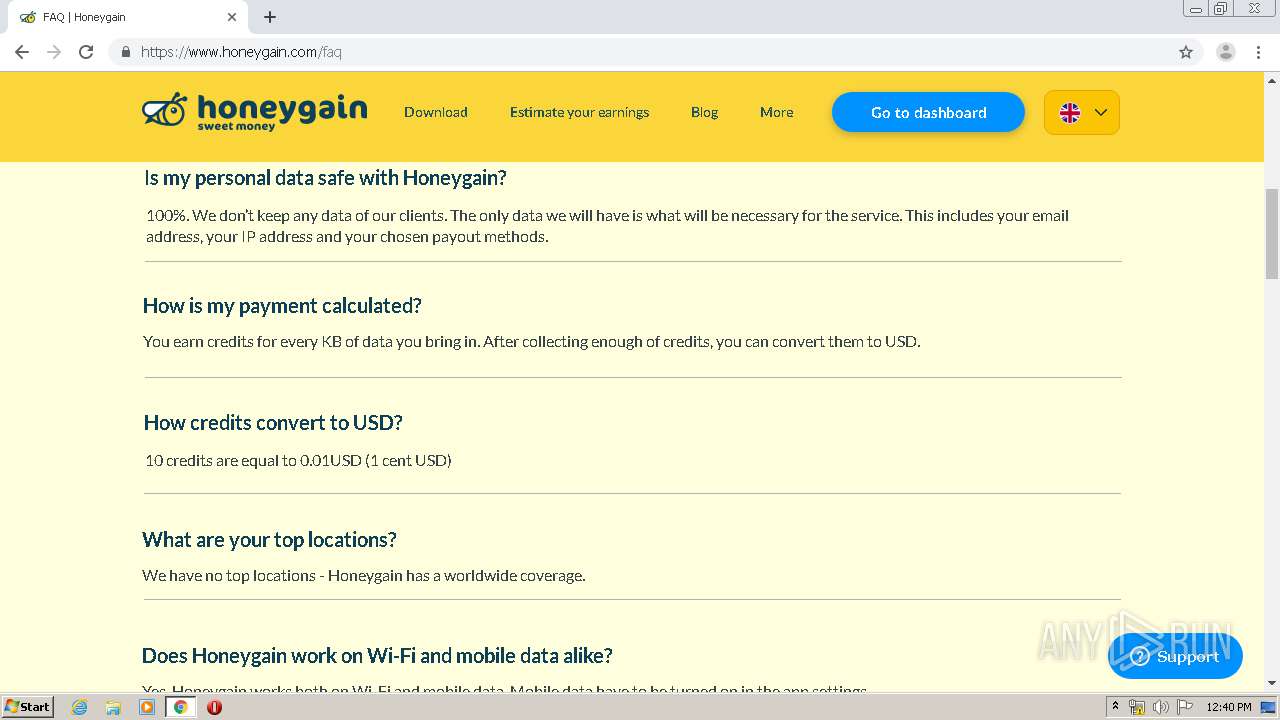Select the FAQ | Honeygain browser tab
The height and width of the screenshot is (720, 1280).
click(127, 17)
